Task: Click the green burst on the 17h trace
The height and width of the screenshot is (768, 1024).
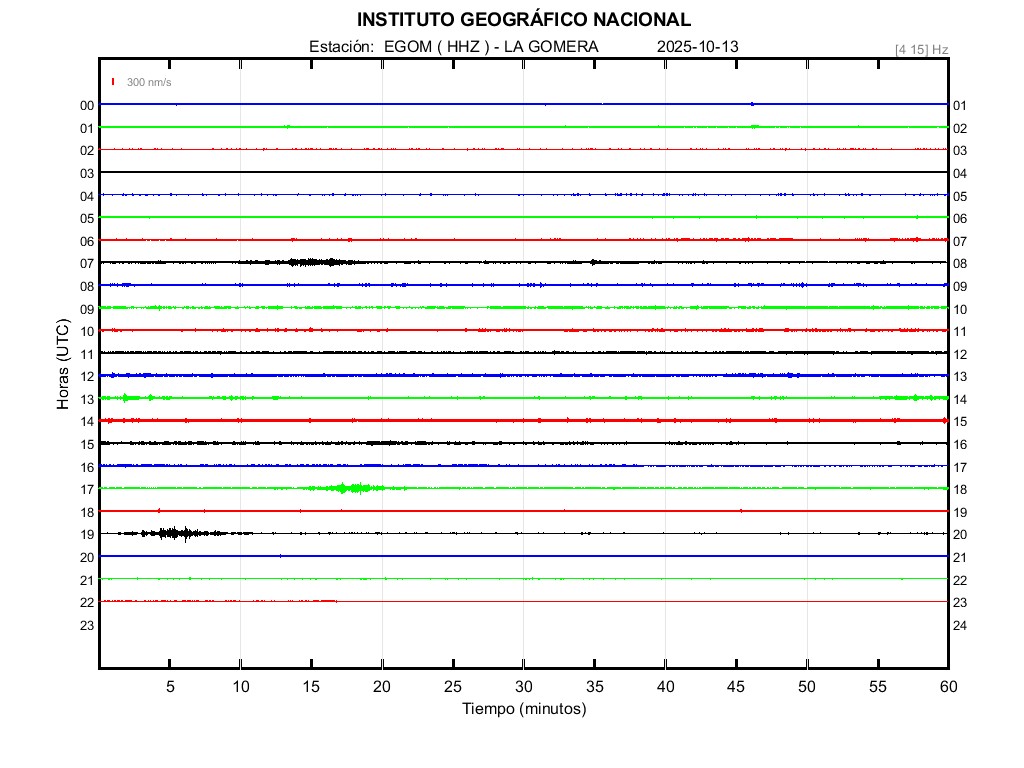Action: pyautogui.click(x=346, y=488)
